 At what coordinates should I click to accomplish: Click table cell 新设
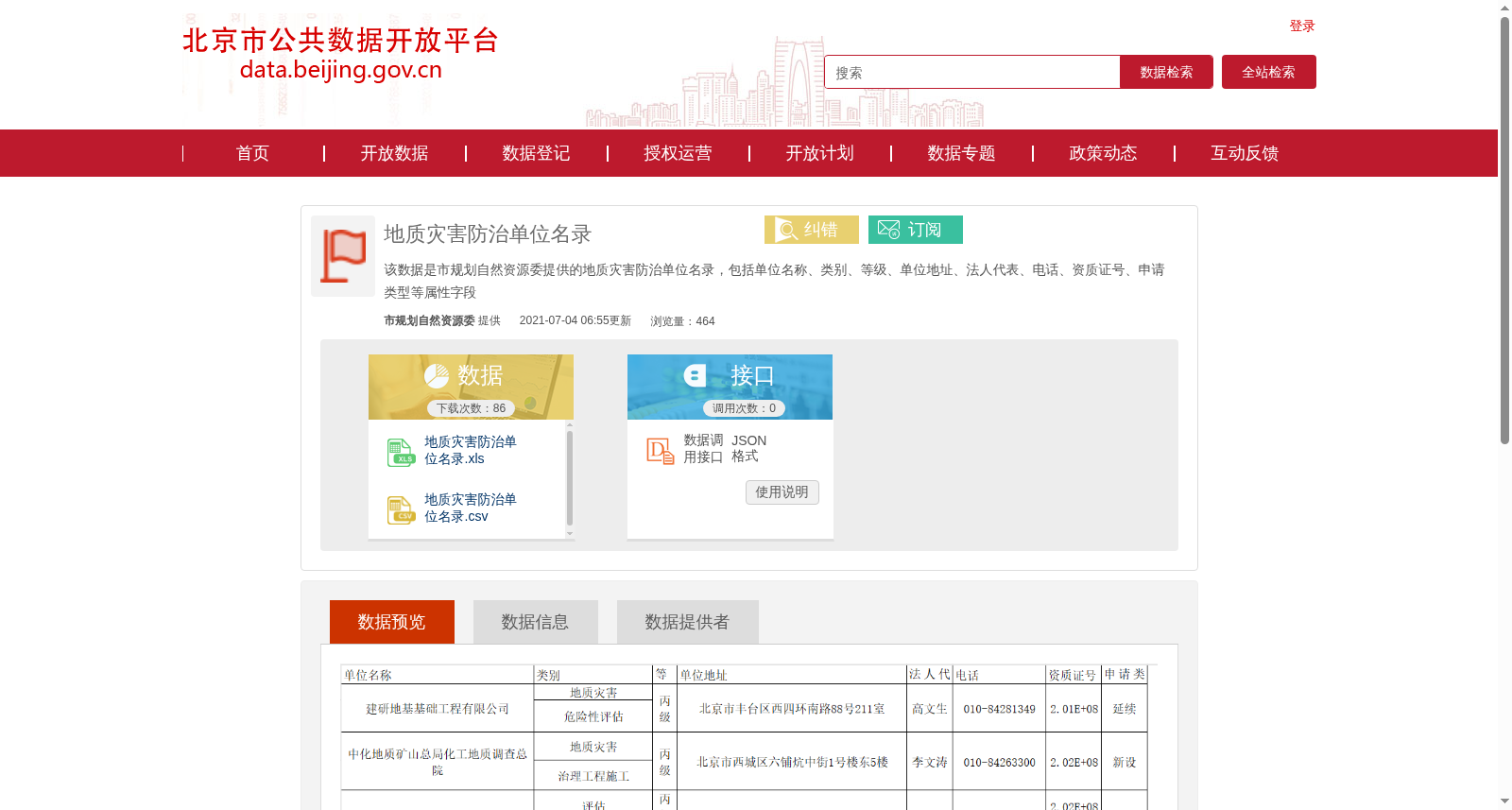pyautogui.click(x=1125, y=762)
